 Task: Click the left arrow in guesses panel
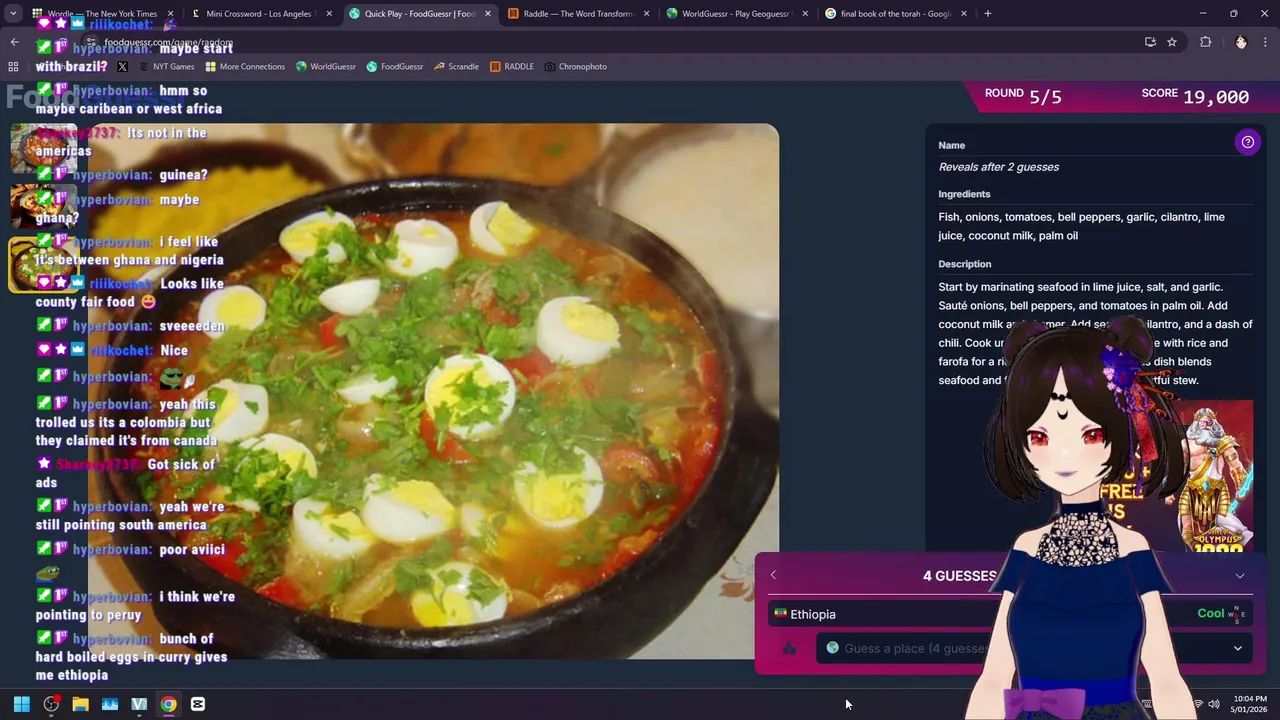point(773,575)
